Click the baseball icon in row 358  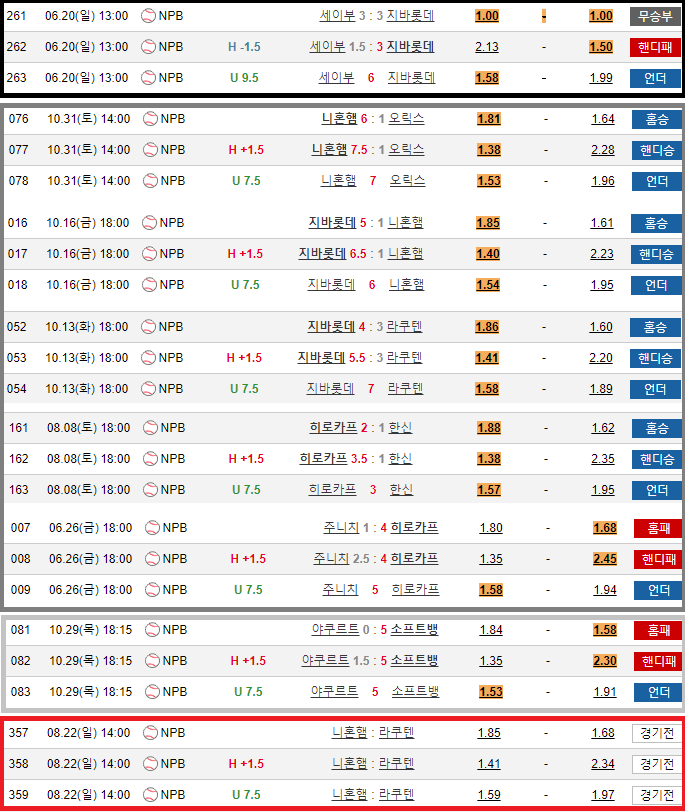tap(151, 764)
